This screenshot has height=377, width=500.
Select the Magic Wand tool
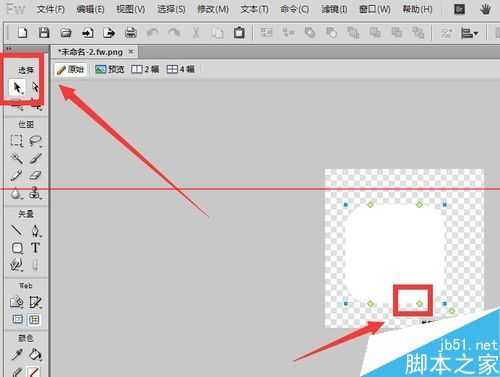click(x=17, y=158)
